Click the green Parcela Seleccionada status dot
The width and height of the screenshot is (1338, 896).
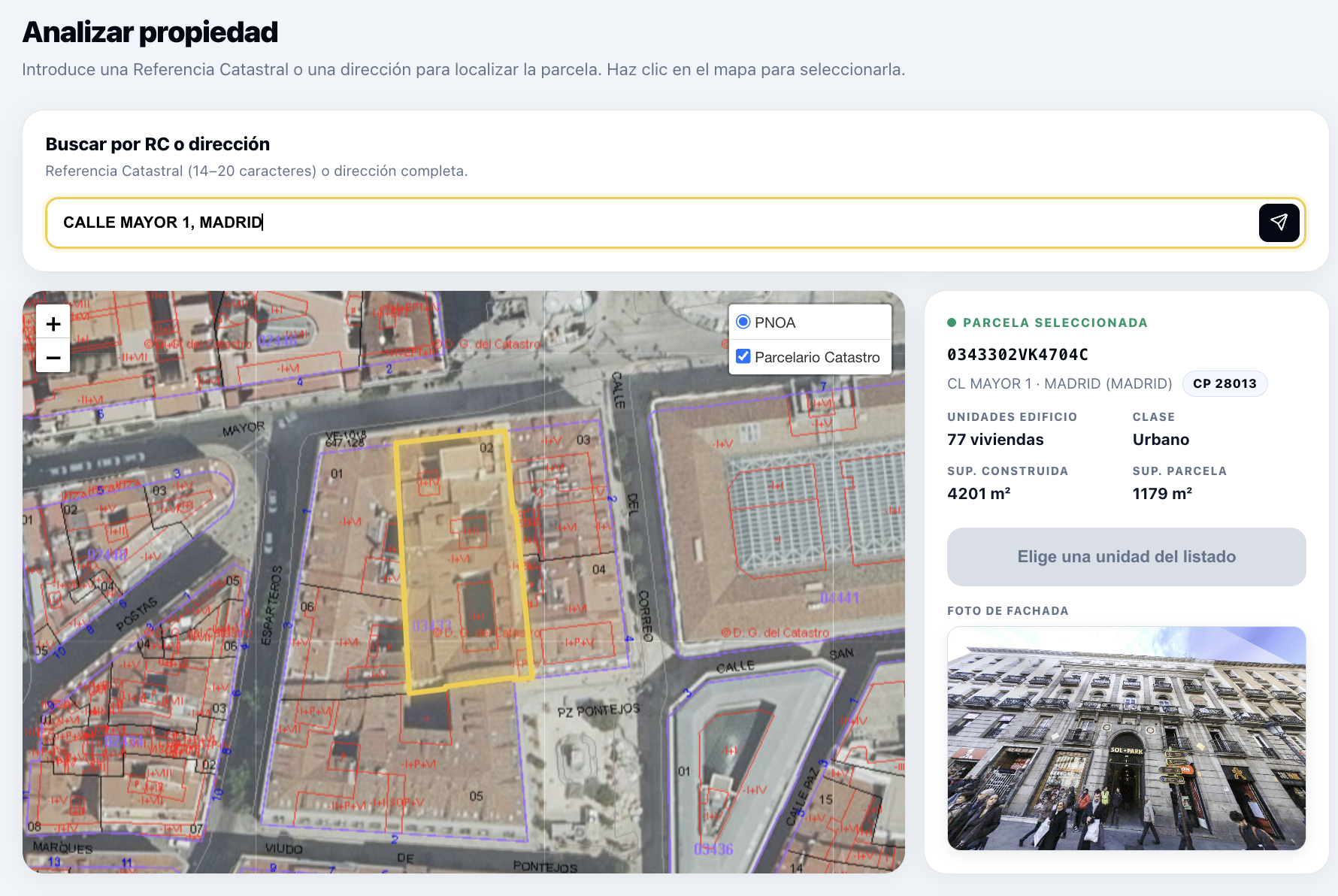click(952, 322)
